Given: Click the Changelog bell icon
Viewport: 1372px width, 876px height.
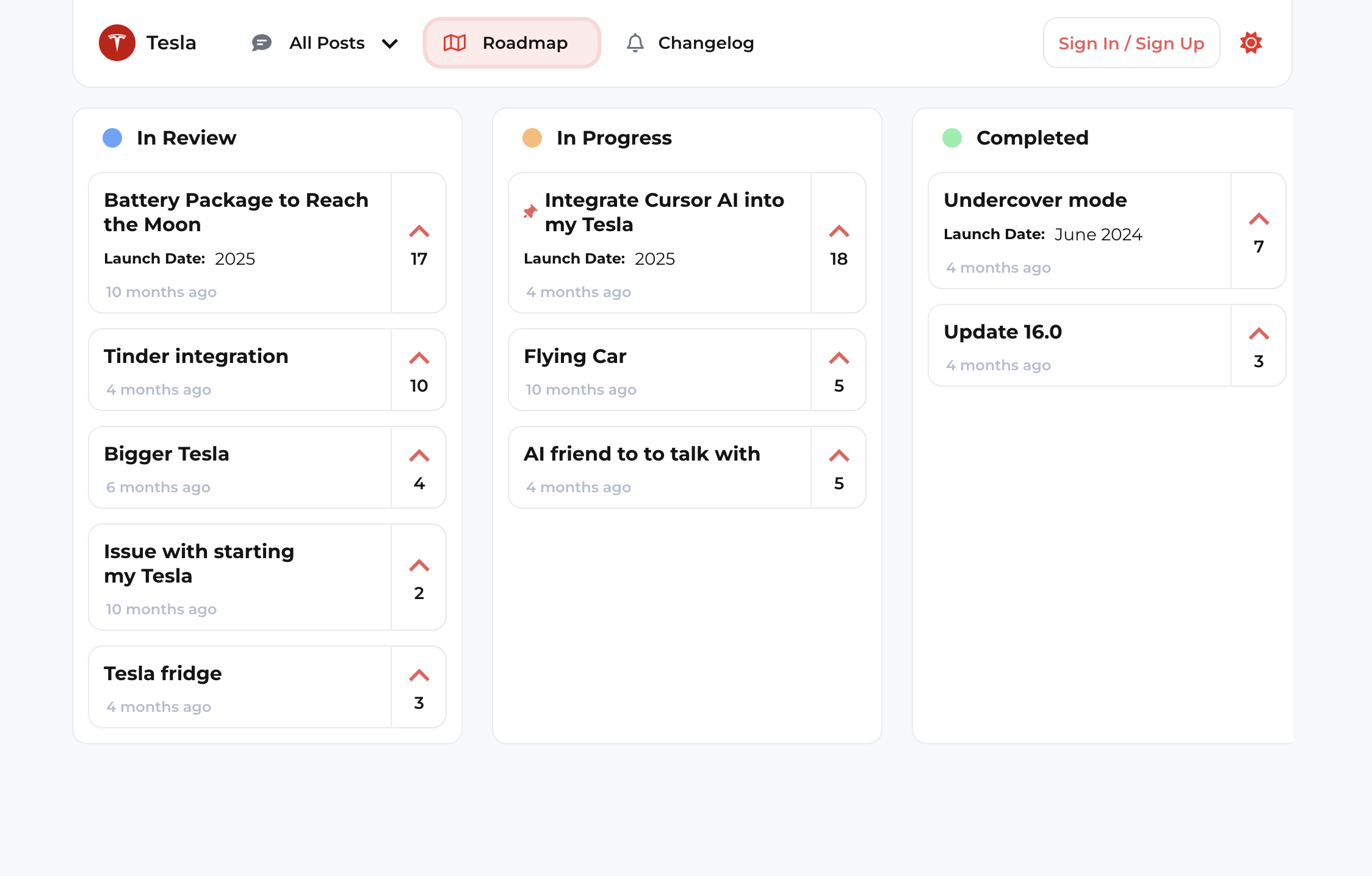Looking at the screenshot, I should coord(635,43).
